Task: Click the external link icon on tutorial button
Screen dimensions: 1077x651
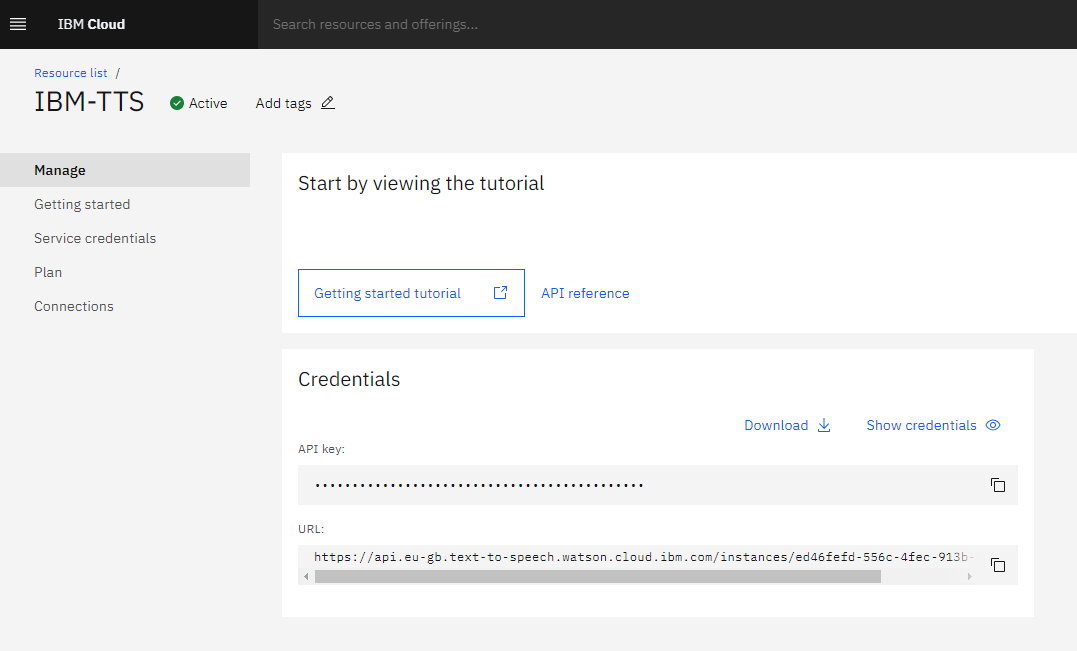Action: coord(501,293)
